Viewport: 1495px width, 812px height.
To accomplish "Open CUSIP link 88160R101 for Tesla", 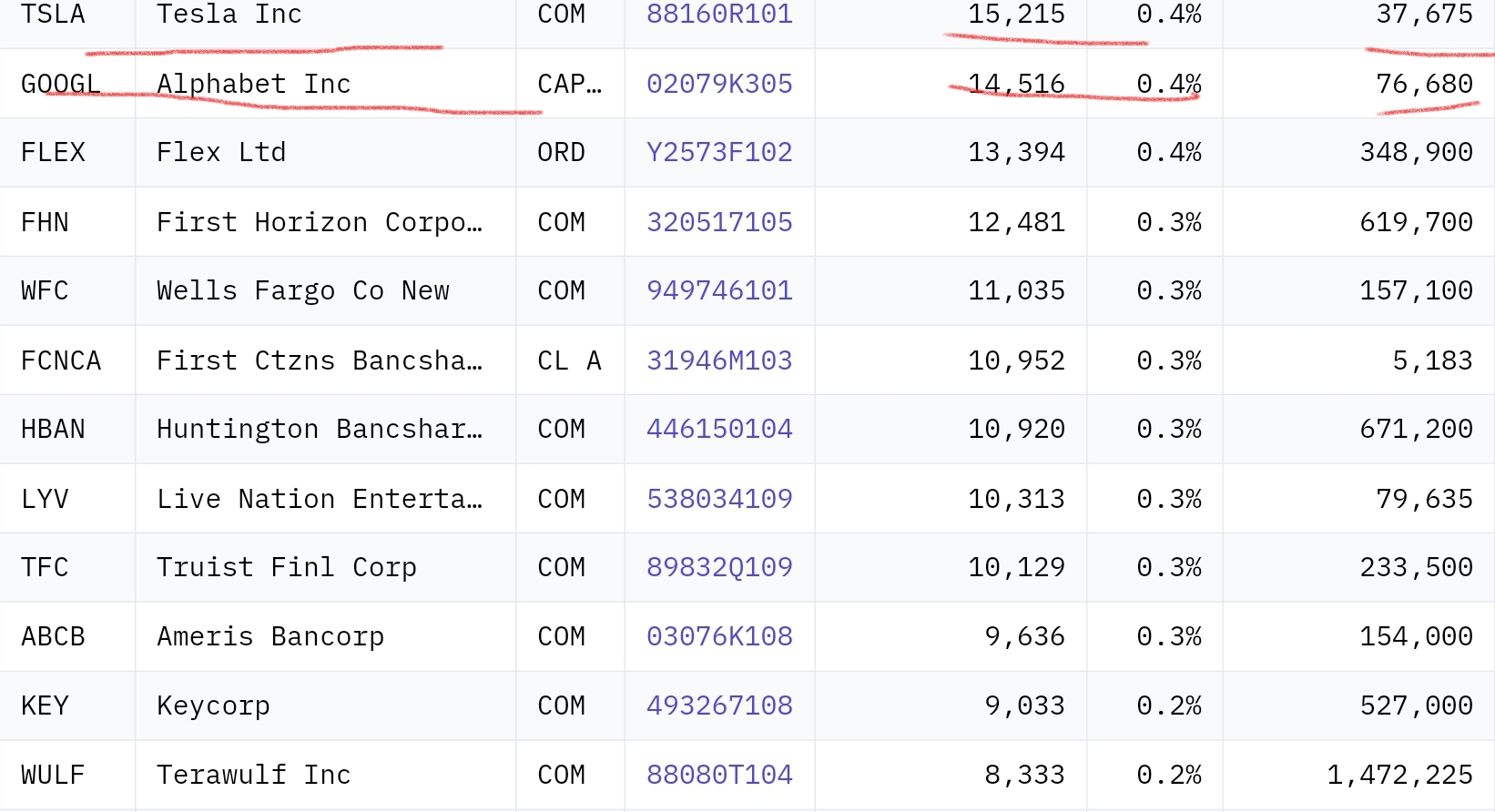I will [719, 15].
